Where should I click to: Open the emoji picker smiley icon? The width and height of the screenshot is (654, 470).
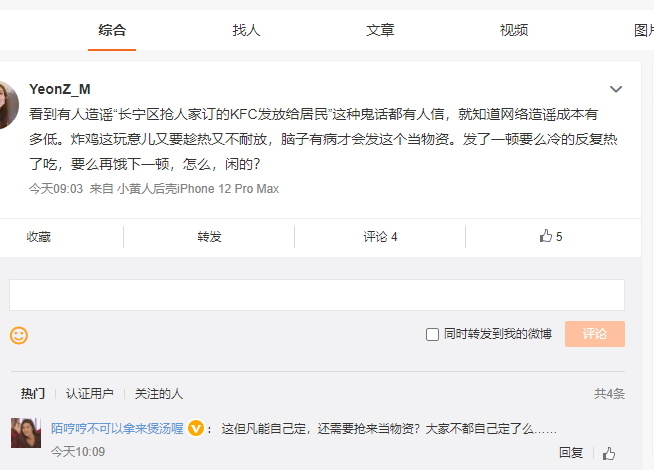click(x=19, y=335)
